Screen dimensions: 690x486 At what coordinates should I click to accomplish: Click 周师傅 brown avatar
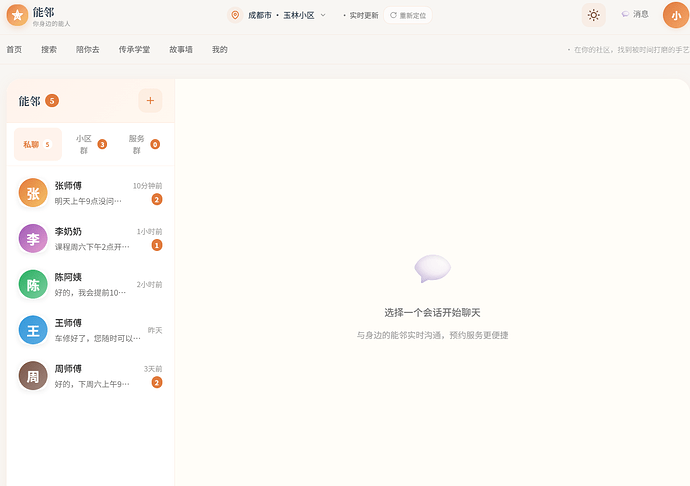point(33,376)
